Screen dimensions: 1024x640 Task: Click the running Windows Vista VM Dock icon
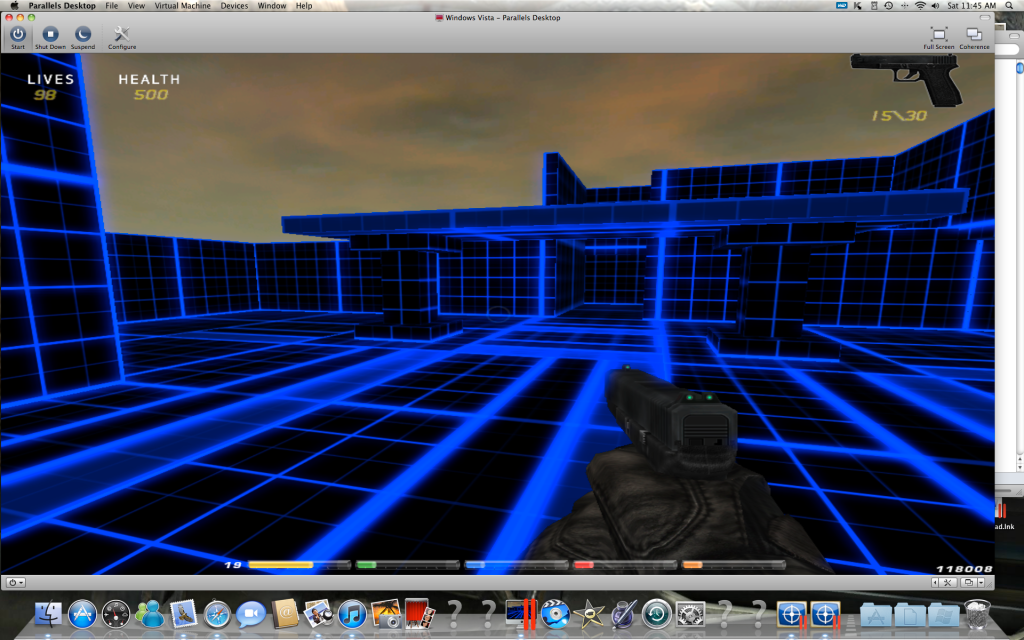tap(521, 614)
